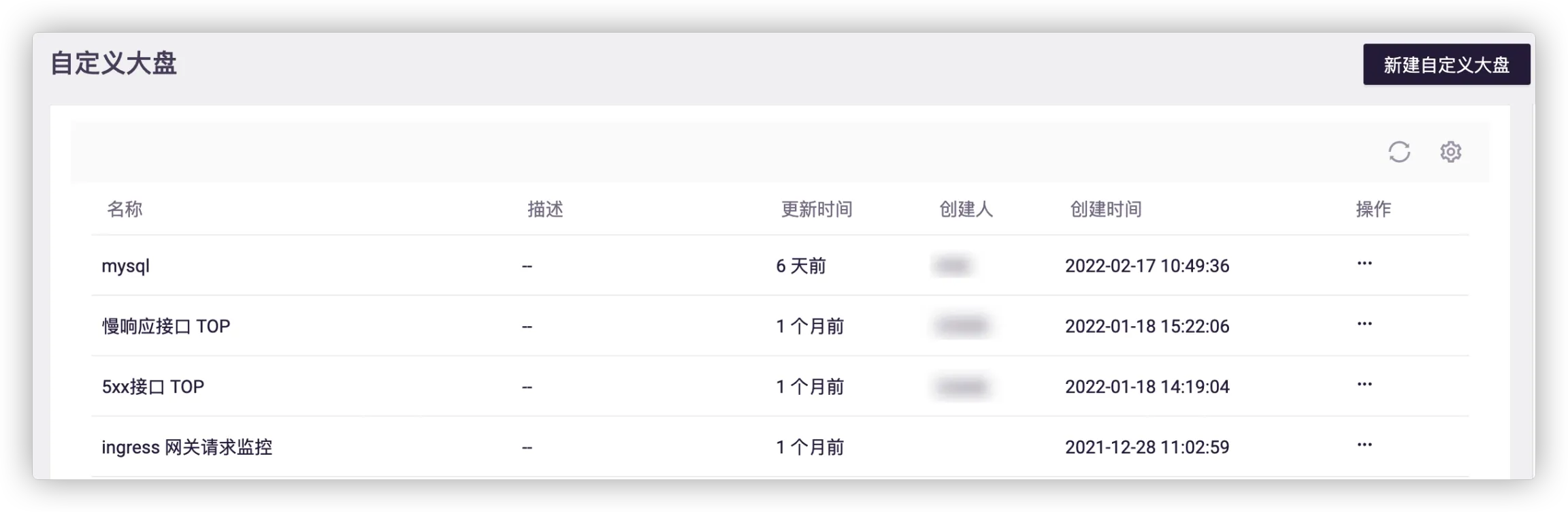The height and width of the screenshot is (512, 1568).
Task: Click the 创建时间 column header
Action: (1105, 209)
